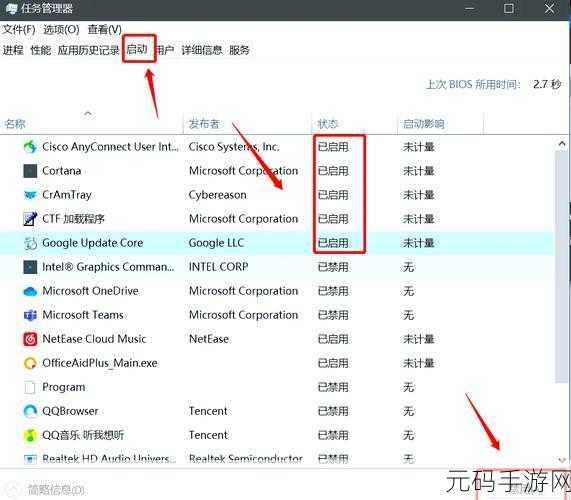
Task: Switch to the 性能 tab
Action: pyautogui.click(x=40, y=50)
